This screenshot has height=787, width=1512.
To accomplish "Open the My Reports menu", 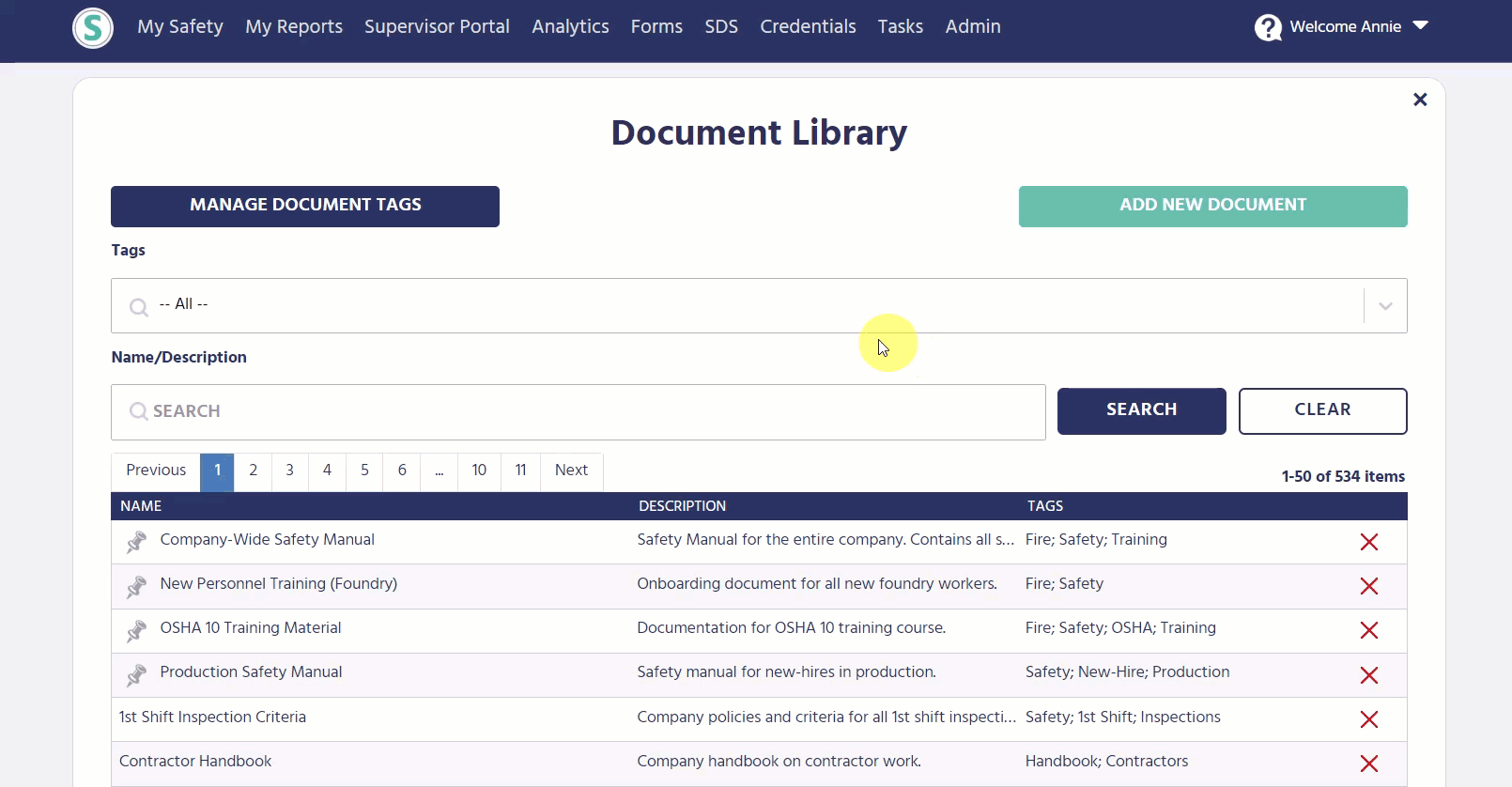I will point(294,26).
